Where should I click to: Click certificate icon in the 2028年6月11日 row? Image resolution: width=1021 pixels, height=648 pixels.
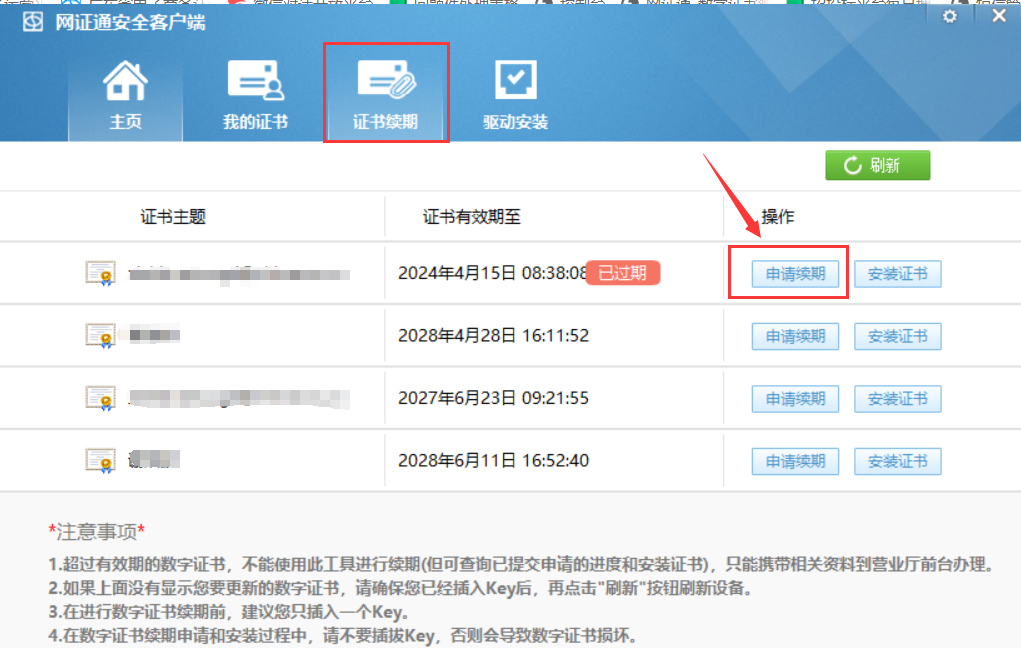point(101,460)
